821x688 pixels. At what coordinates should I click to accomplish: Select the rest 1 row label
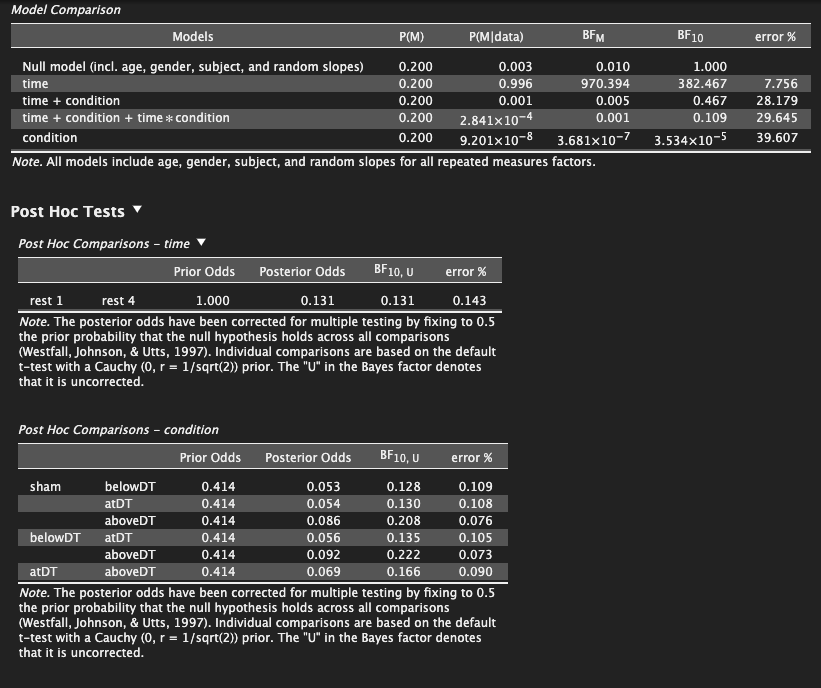(46, 300)
